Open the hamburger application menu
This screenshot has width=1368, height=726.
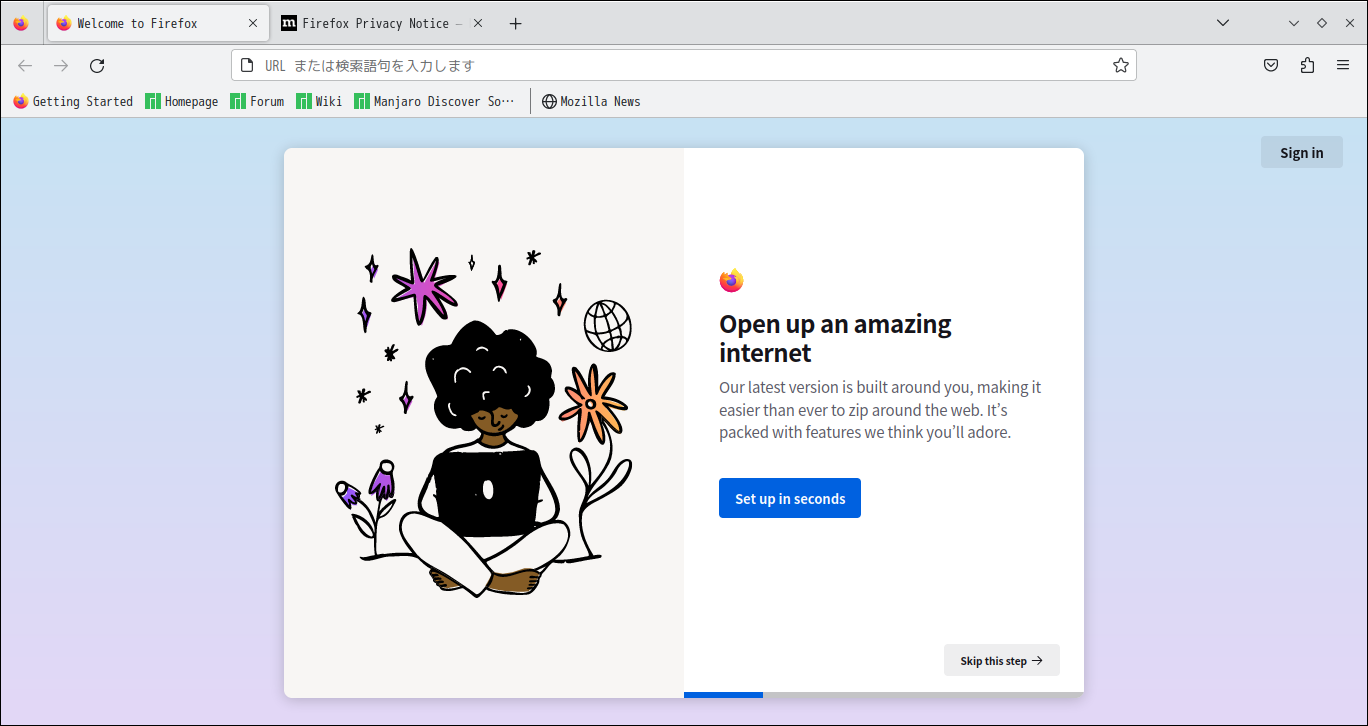[1343, 66]
